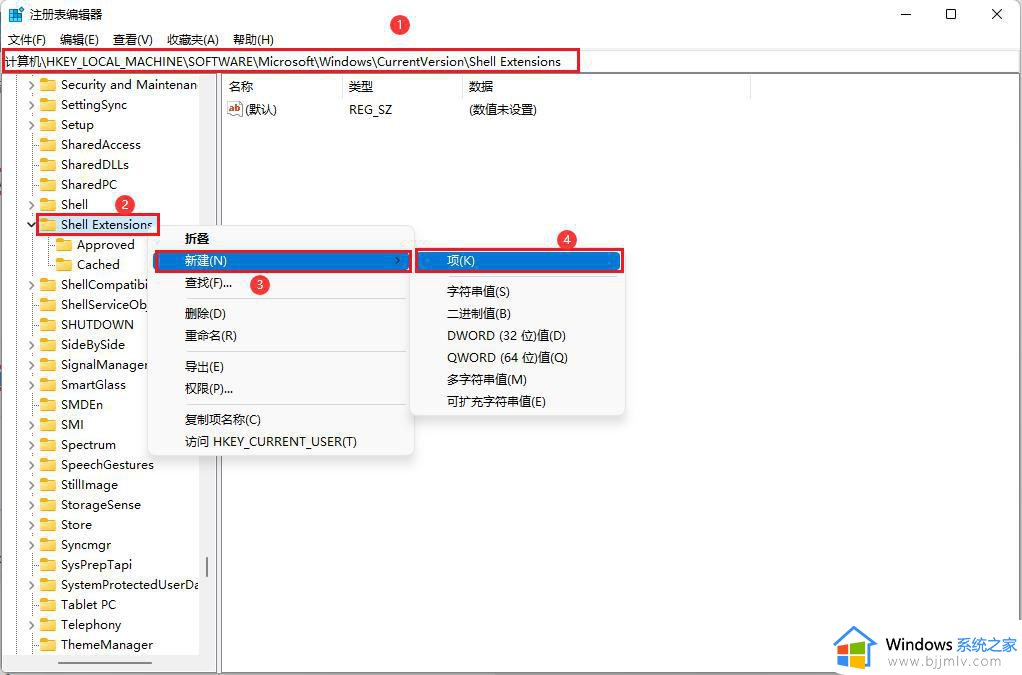The width and height of the screenshot is (1022, 675).
Task: Click the SmartGlass folder icon
Action: point(48,384)
